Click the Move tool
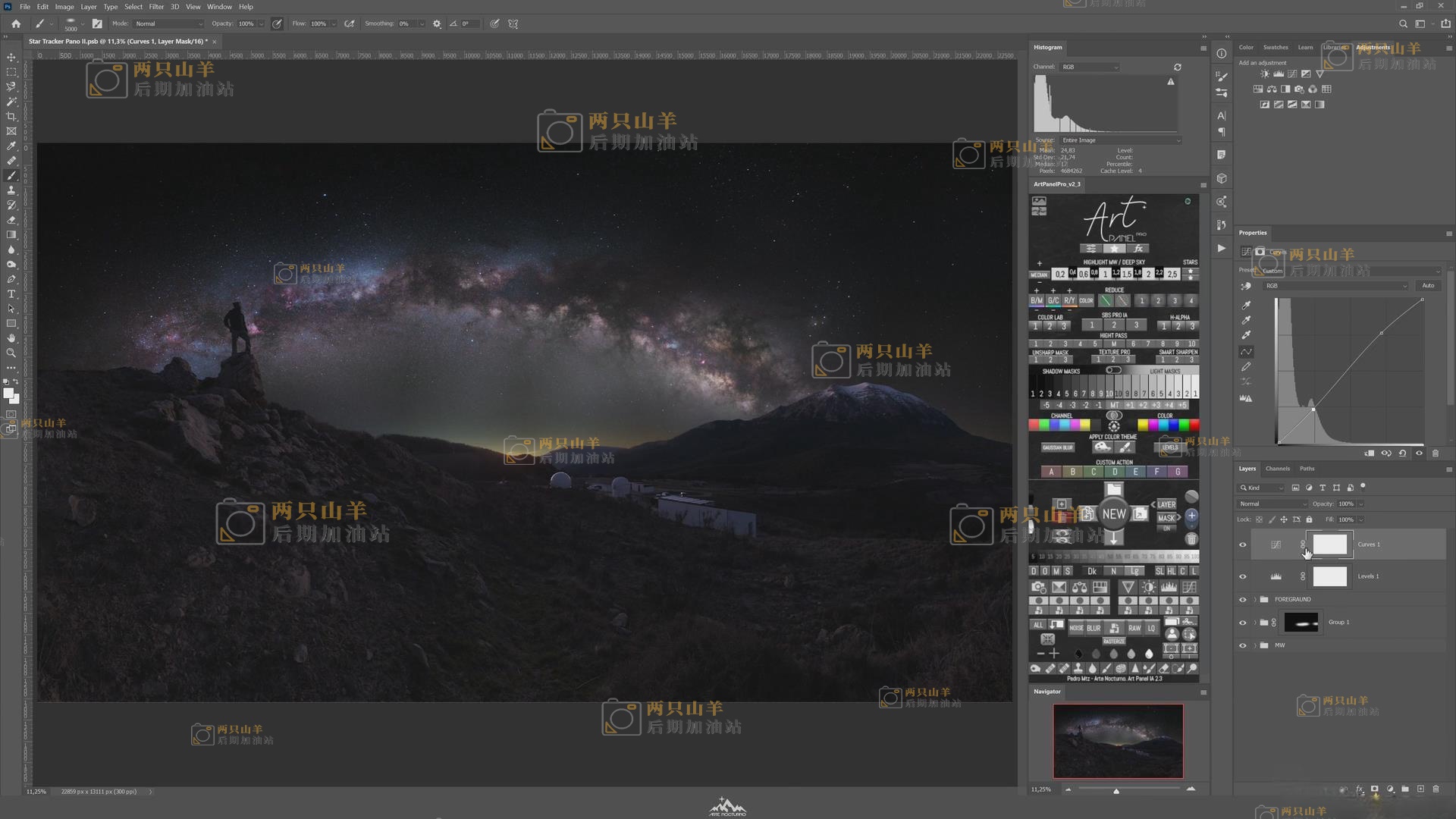The height and width of the screenshot is (819, 1456). tap(11, 57)
